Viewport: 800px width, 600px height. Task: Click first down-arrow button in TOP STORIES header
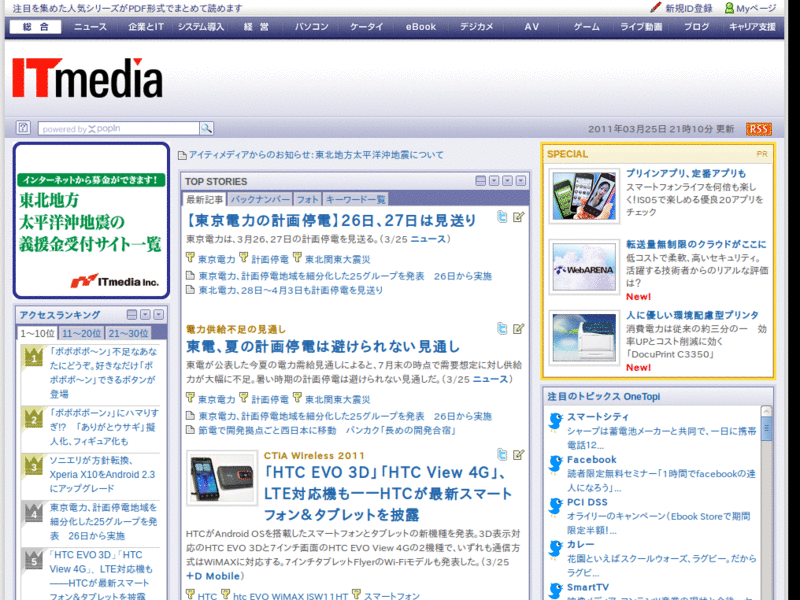pos(494,181)
